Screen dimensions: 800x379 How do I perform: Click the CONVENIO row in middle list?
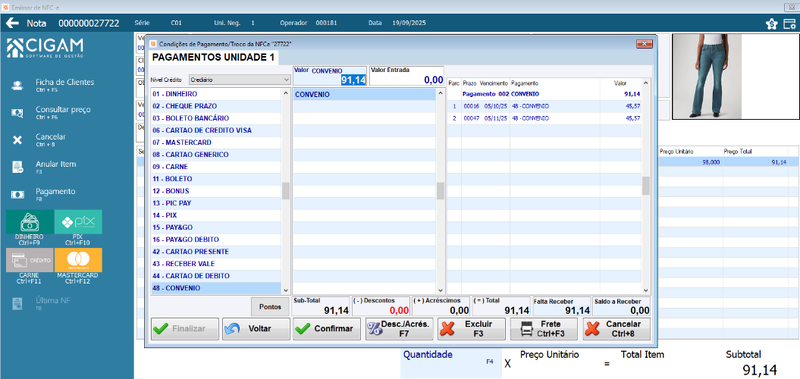click(364, 94)
